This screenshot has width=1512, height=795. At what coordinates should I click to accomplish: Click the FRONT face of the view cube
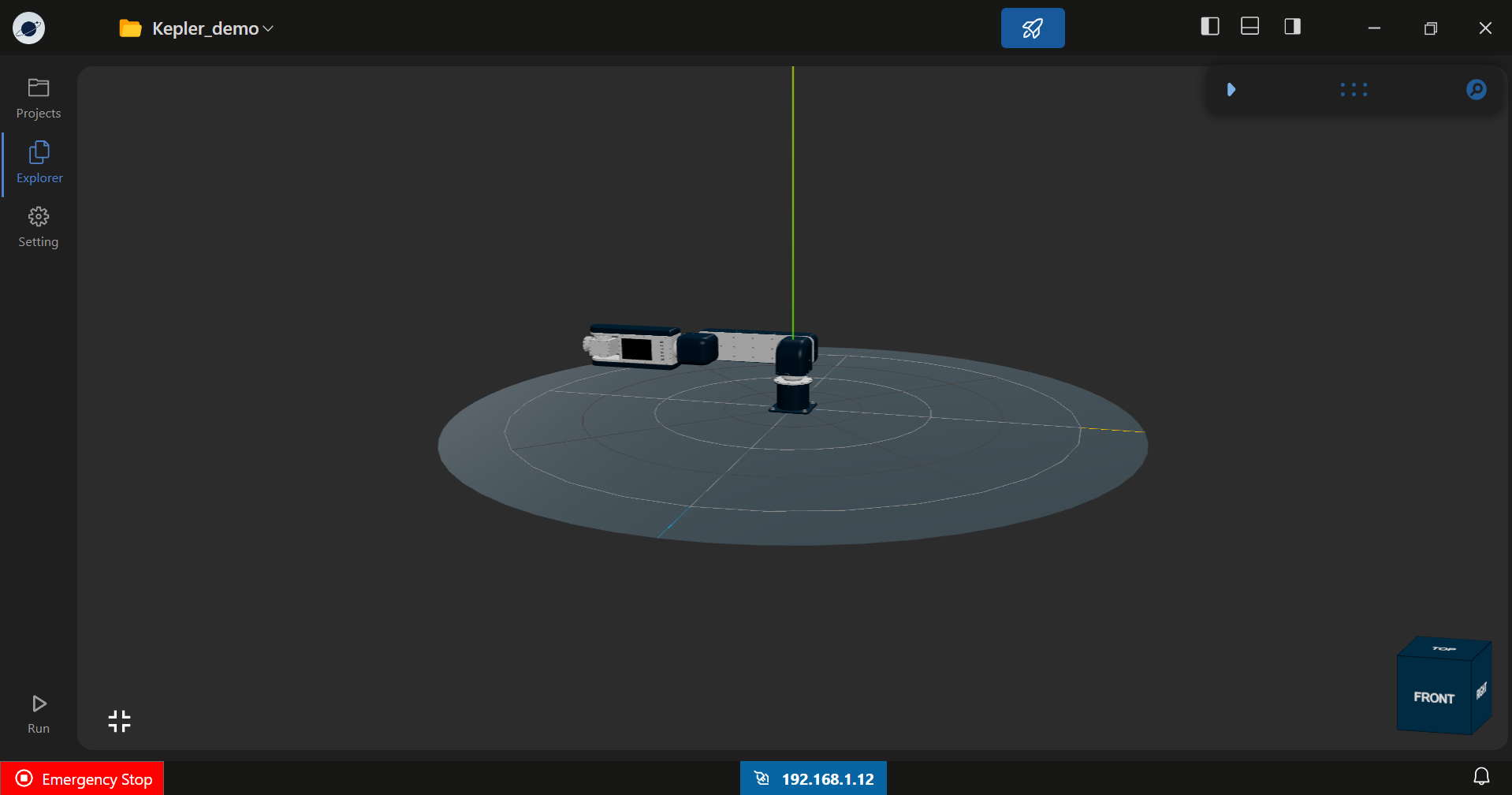[1435, 697]
